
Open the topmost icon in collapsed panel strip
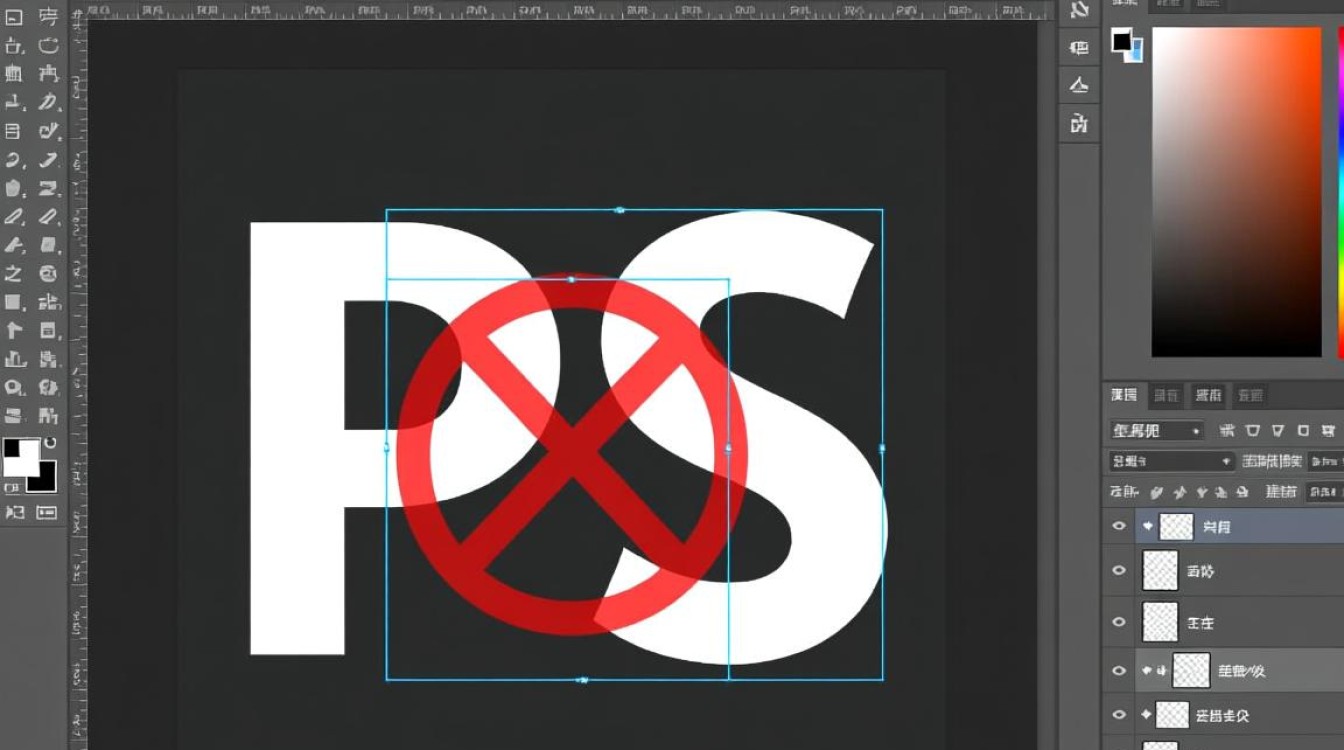(x=1079, y=11)
